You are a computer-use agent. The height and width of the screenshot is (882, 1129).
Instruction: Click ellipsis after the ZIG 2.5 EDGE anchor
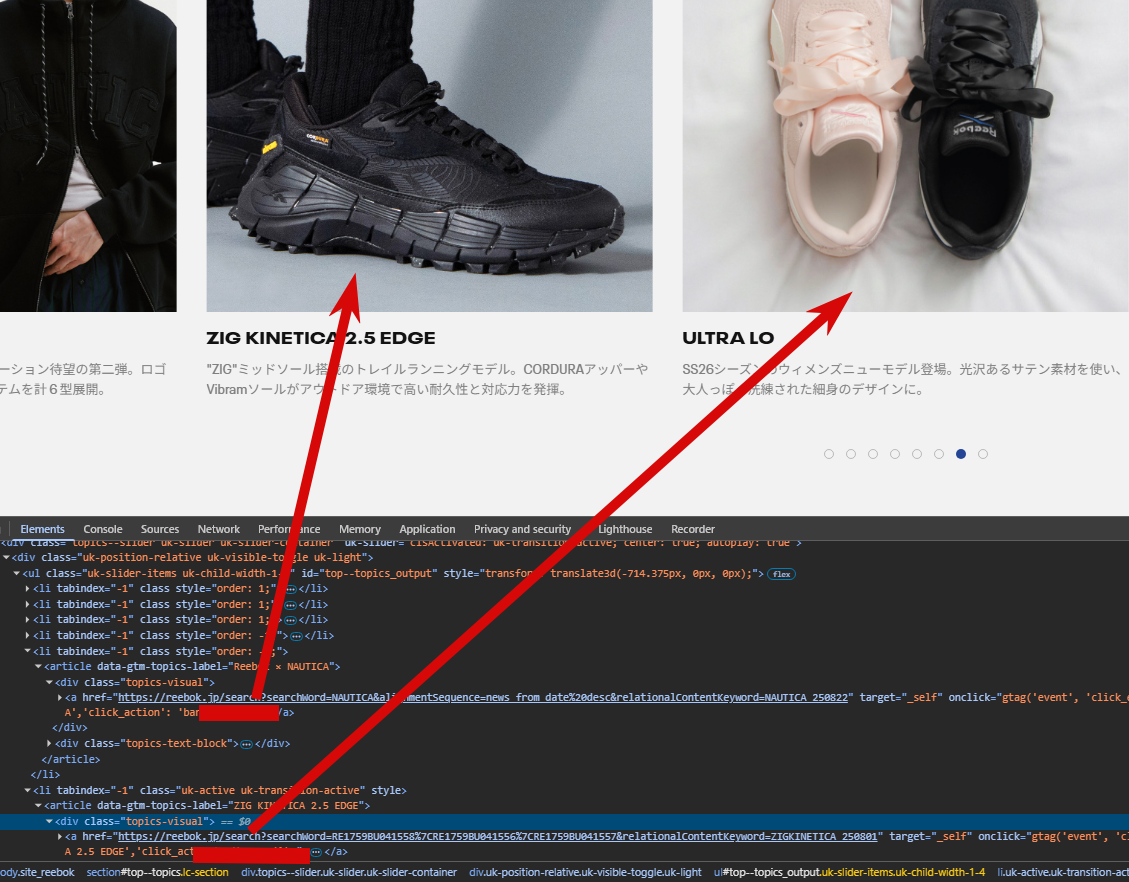pos(316,852)
